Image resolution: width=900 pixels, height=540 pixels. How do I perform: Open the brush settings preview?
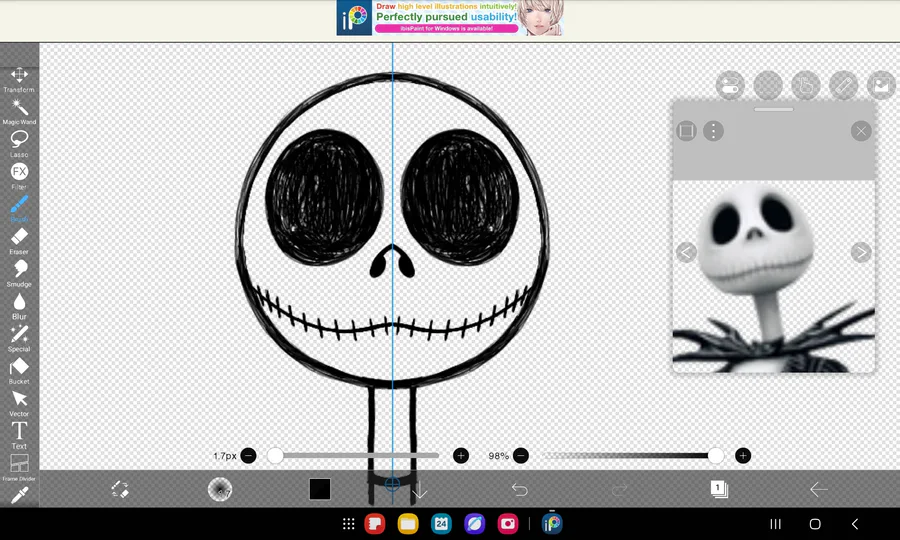(219, 489)
